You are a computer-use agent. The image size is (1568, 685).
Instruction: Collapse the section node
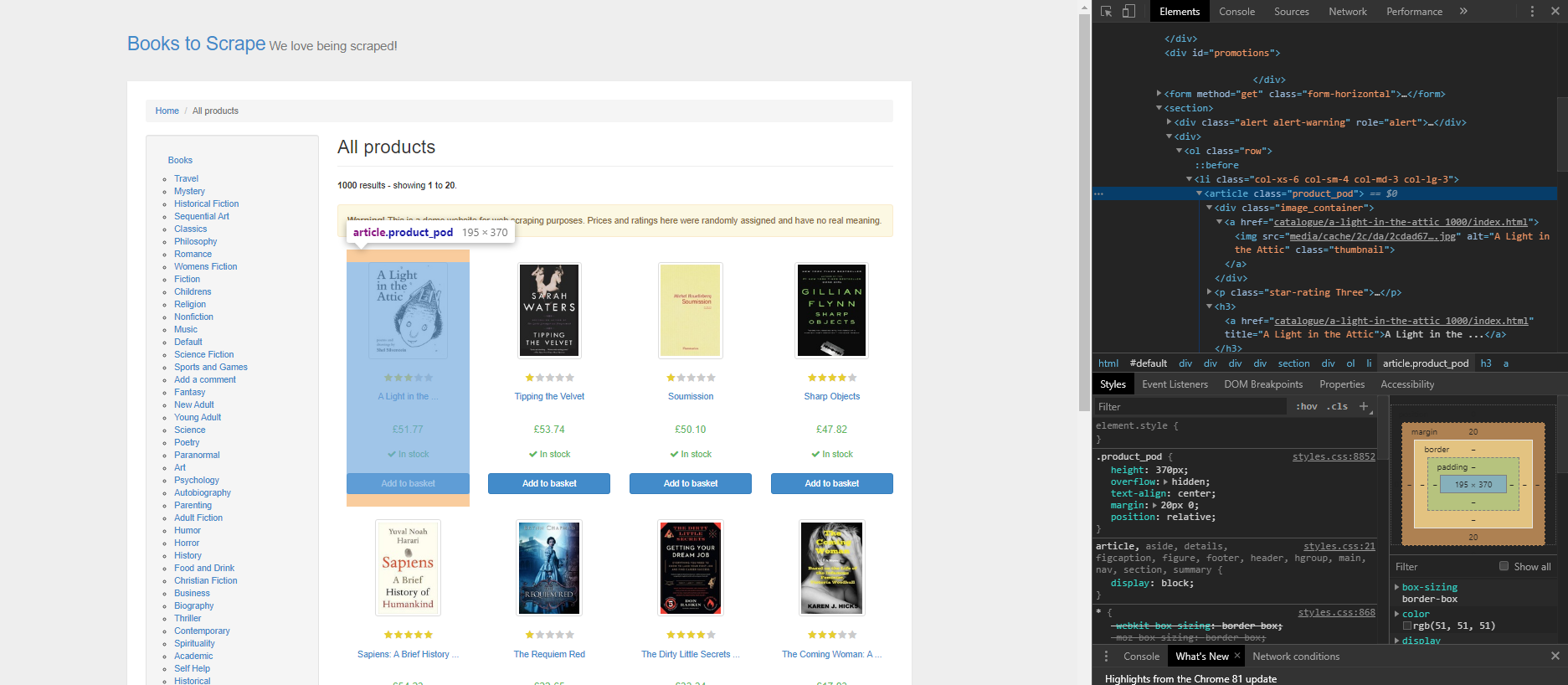pos(1159,108)
